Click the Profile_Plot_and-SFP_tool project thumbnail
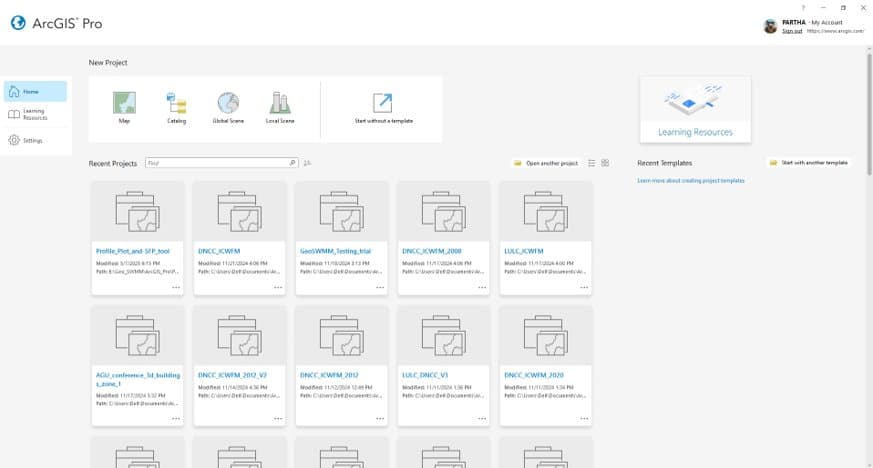The width and height of the screenshot is (873, 468). pyautogui.click(x=138, y=211)
